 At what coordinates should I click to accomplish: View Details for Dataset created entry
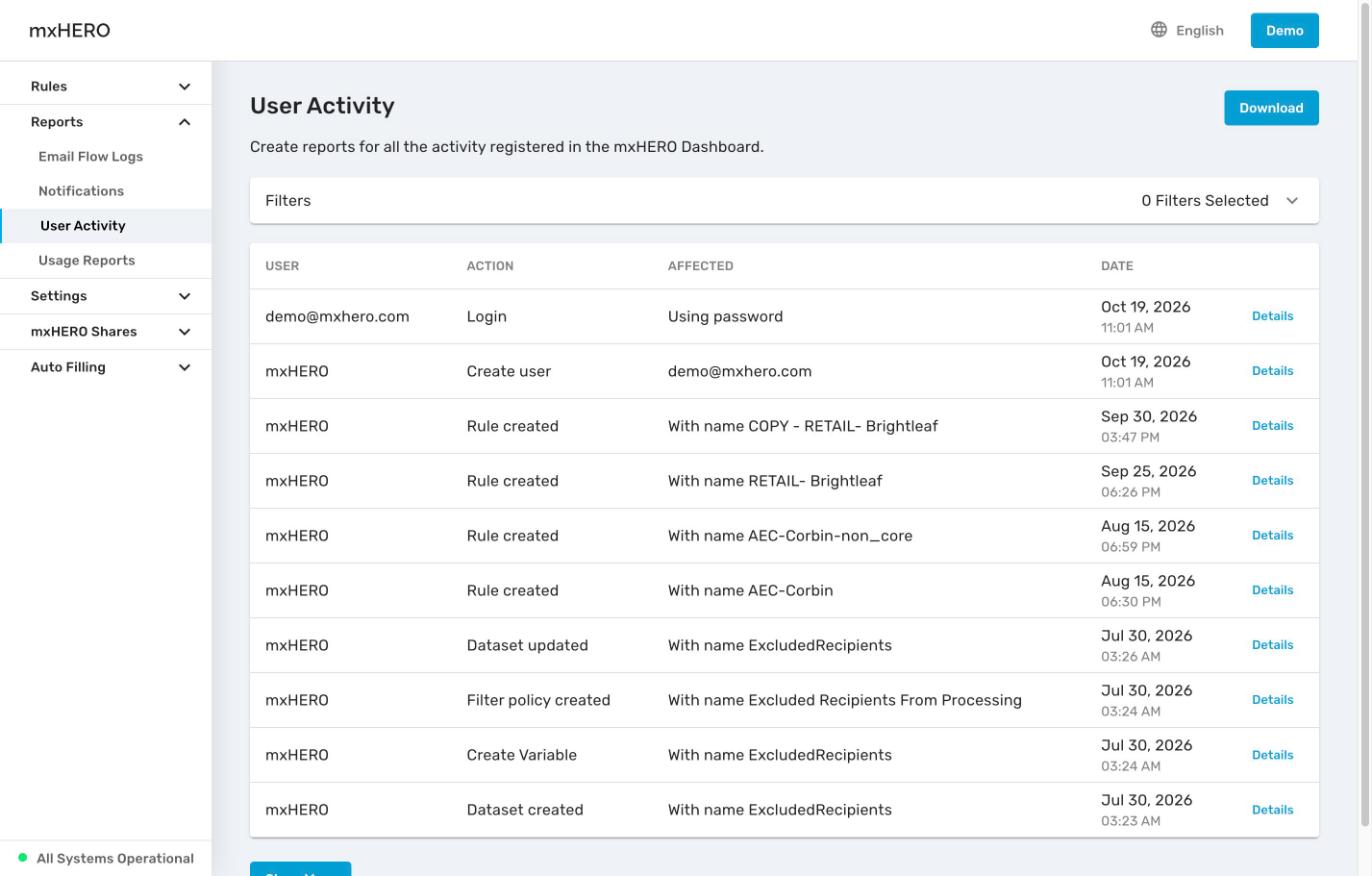tap(1272, 810)
